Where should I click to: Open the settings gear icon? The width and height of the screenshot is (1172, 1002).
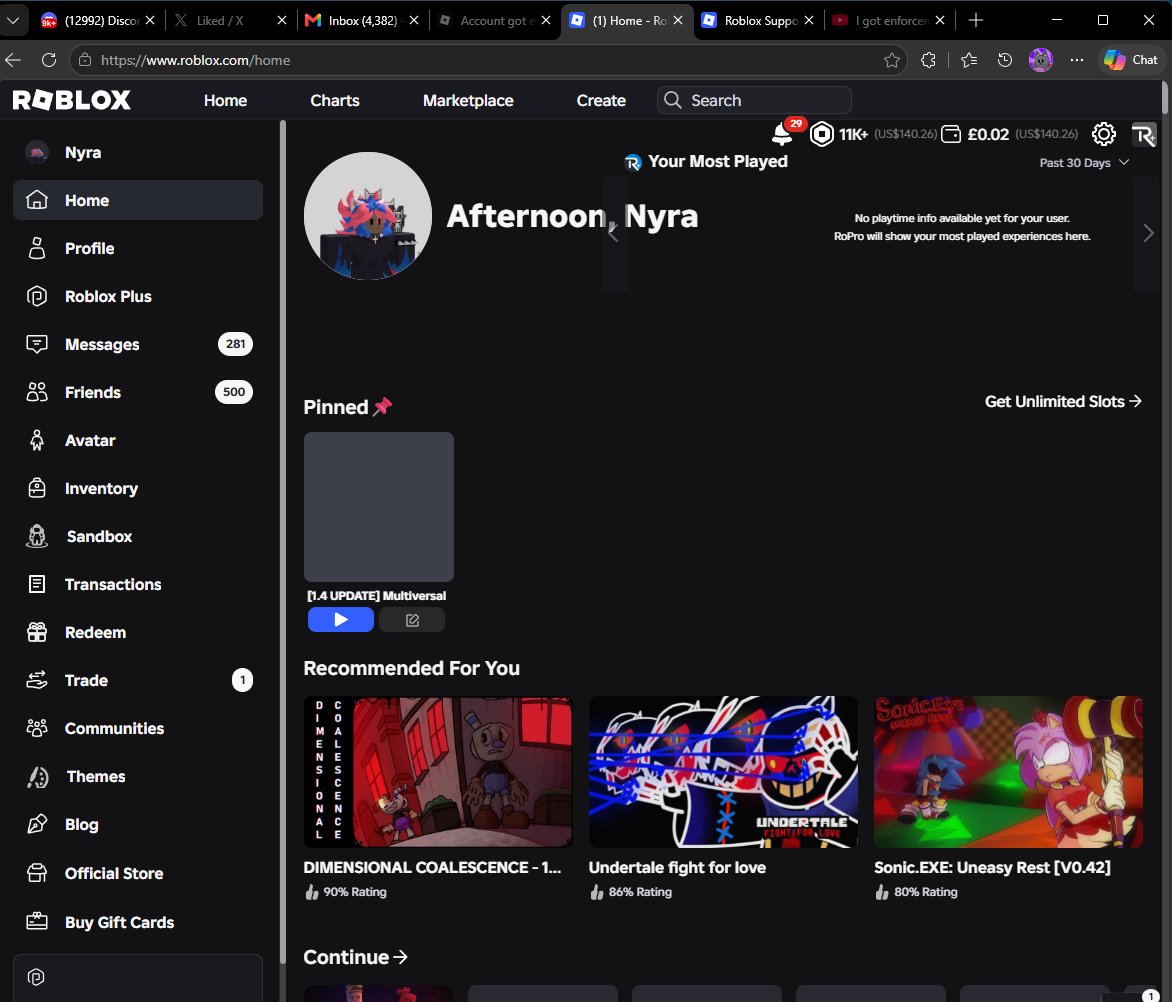point(1104,134)
